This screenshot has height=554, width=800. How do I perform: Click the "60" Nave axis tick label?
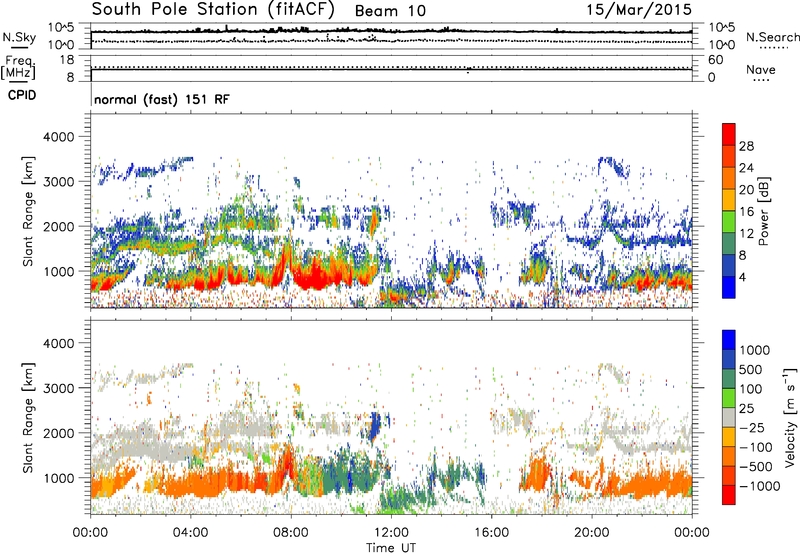point(716,60)
